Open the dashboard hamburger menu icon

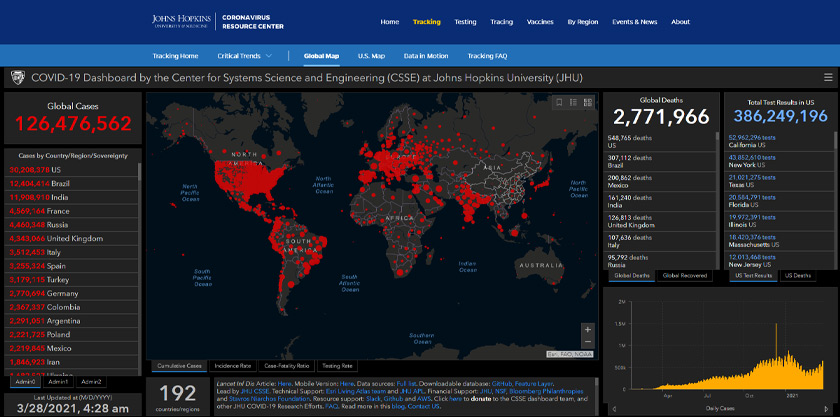(x=828, y=78)
